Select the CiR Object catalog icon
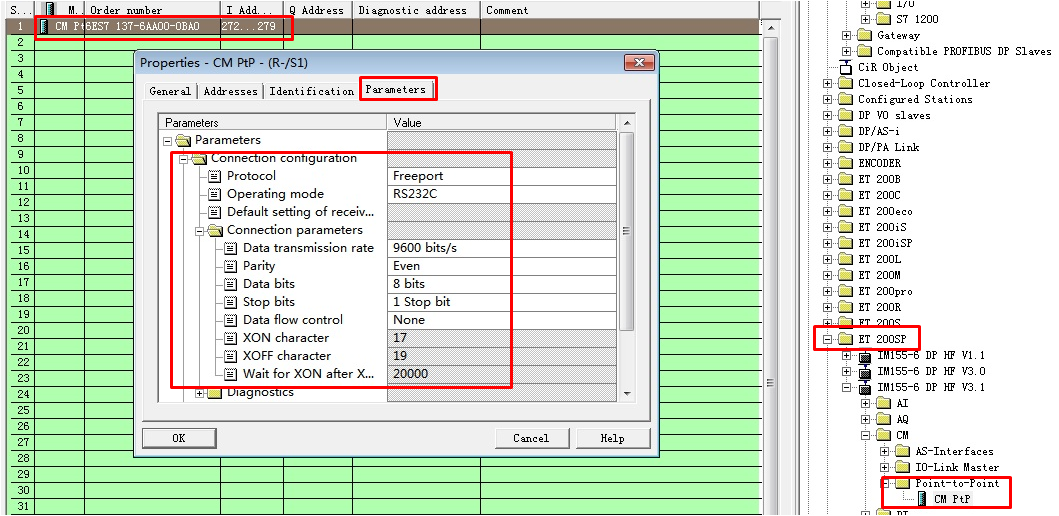Viewport: 1059px width, 516px height. click(x=846, y=67)
